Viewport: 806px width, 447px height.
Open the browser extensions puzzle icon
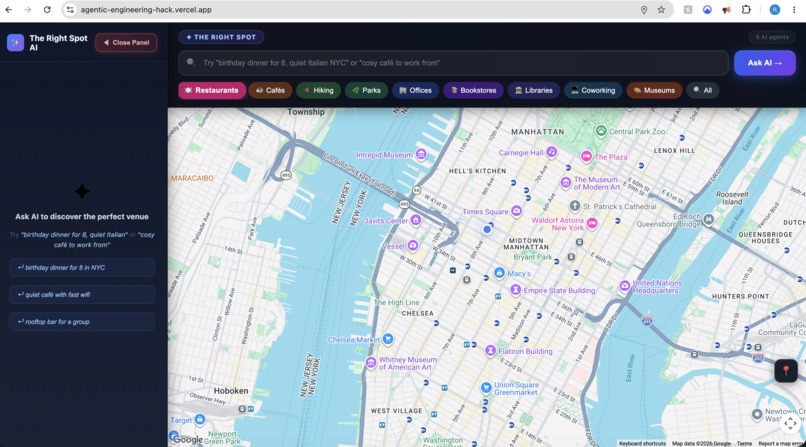coord(746,10)
